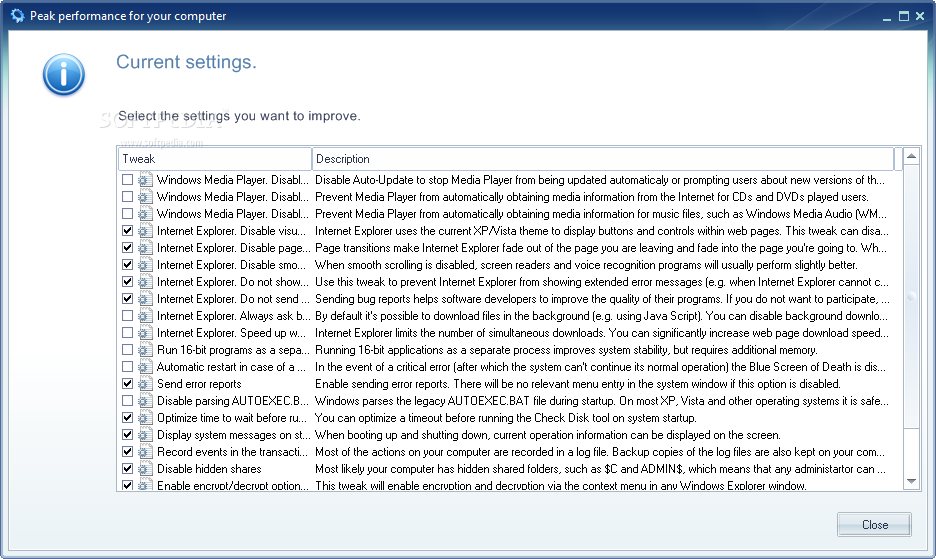
Task: Uncheck the 'Send error reports' checkbox
Action: click(x=127, y=383)
